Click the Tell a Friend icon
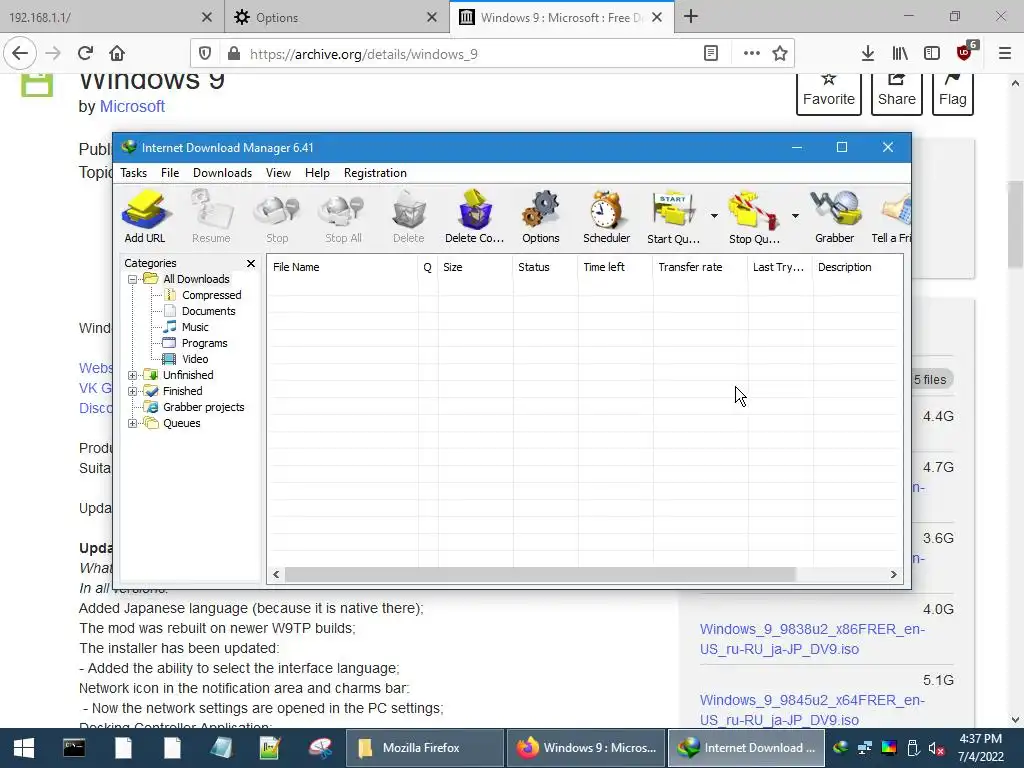 [x=891, y=217]
